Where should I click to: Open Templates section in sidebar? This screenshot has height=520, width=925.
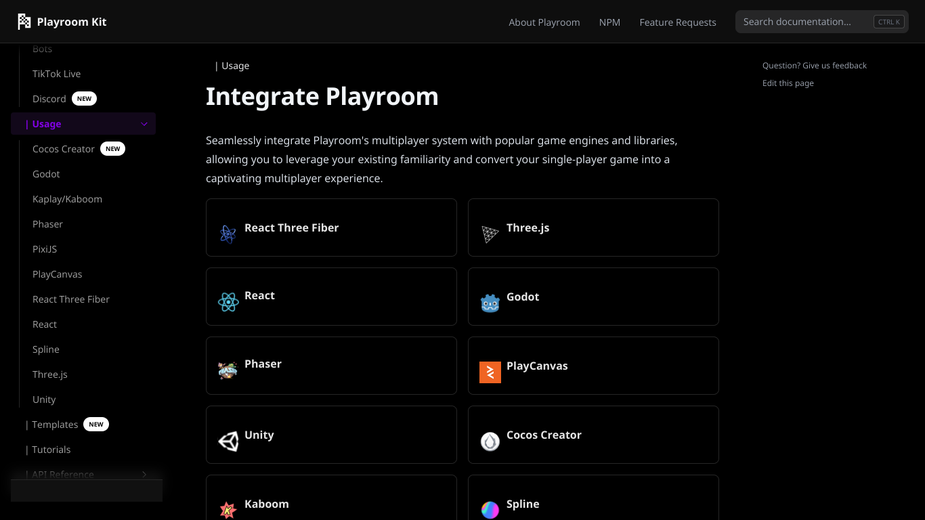coord(55,424)
